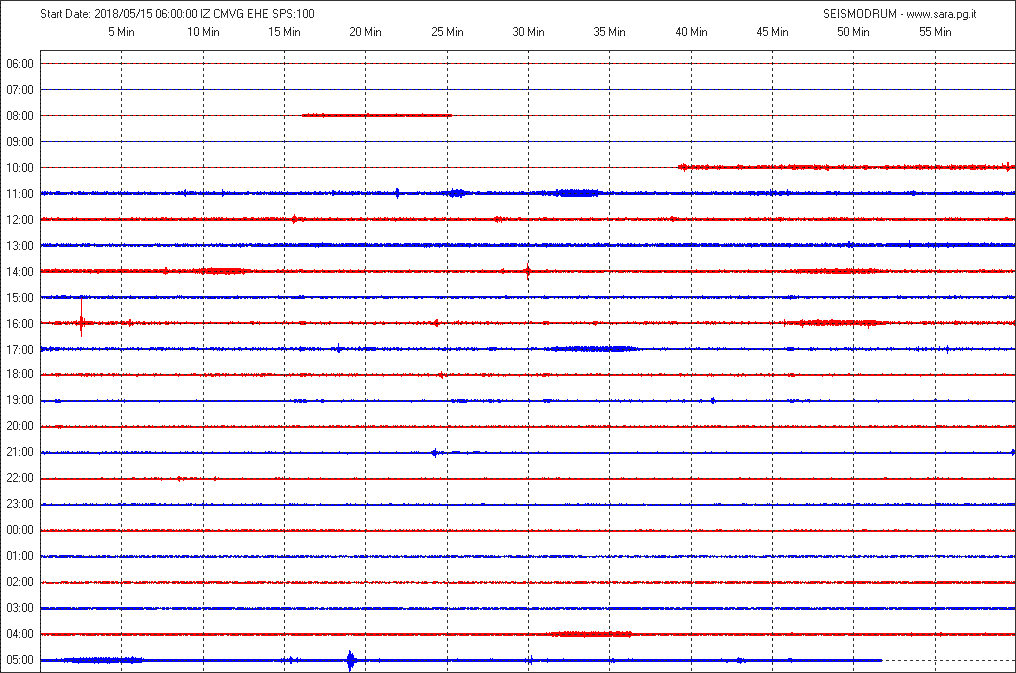
Task: Click the 19:00 hour label
Action: coord(20,400)
